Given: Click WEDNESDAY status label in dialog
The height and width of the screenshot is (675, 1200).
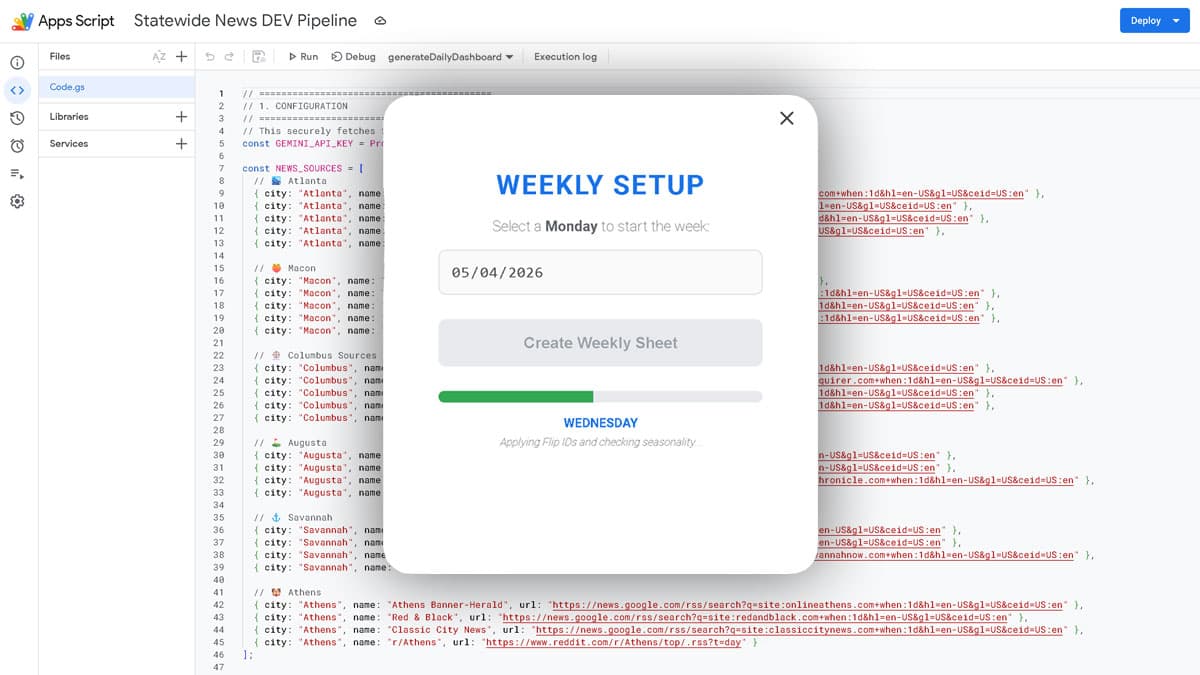Looking at the screenshot, I should (x=600, y=423).
